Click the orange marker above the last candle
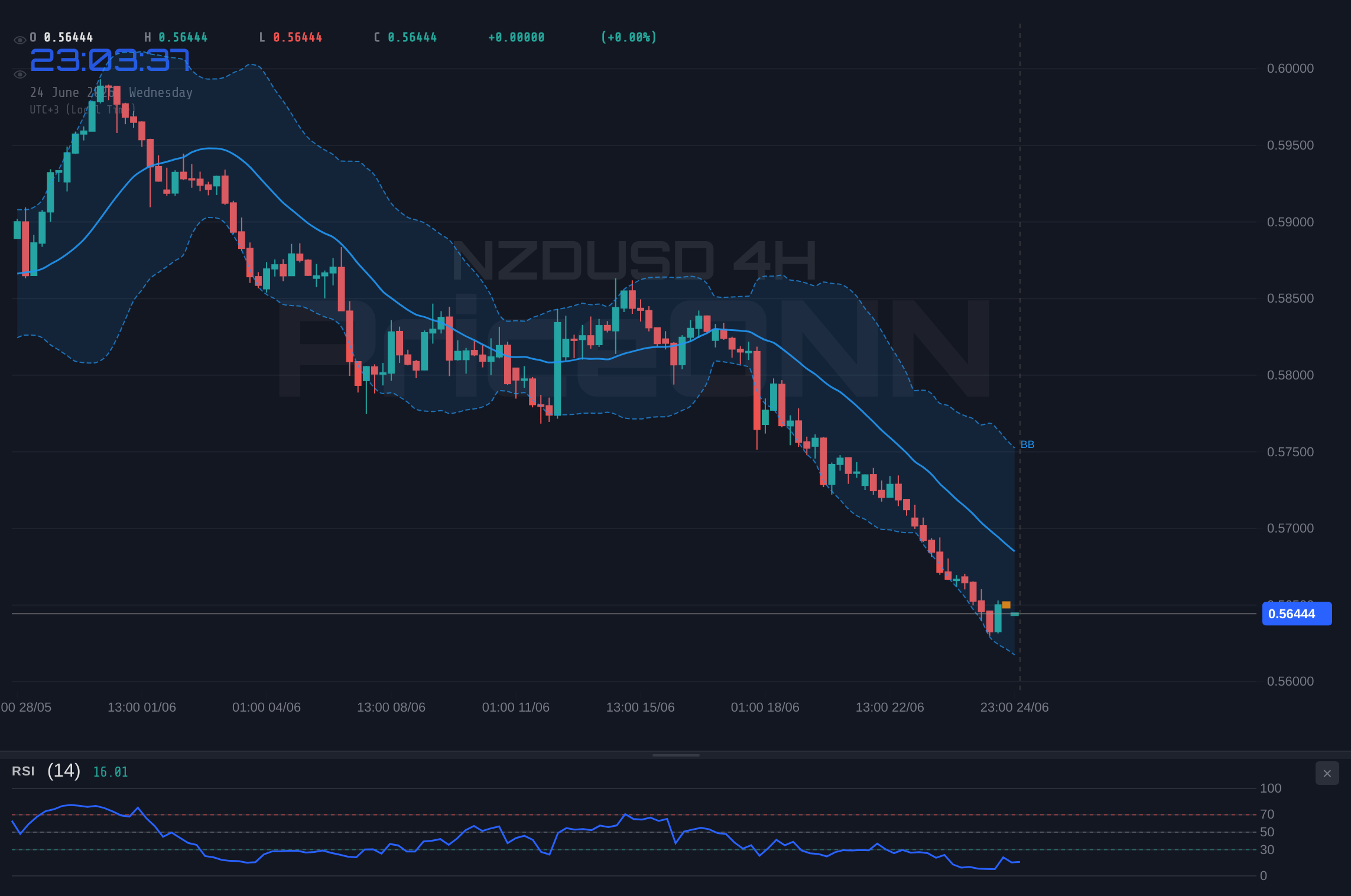The width and height of the screenshot is (1351, 896). click(1006, 605)
